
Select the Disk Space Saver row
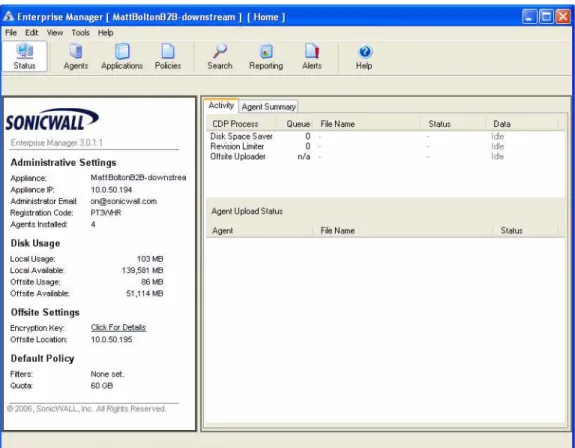pos(385,136)
